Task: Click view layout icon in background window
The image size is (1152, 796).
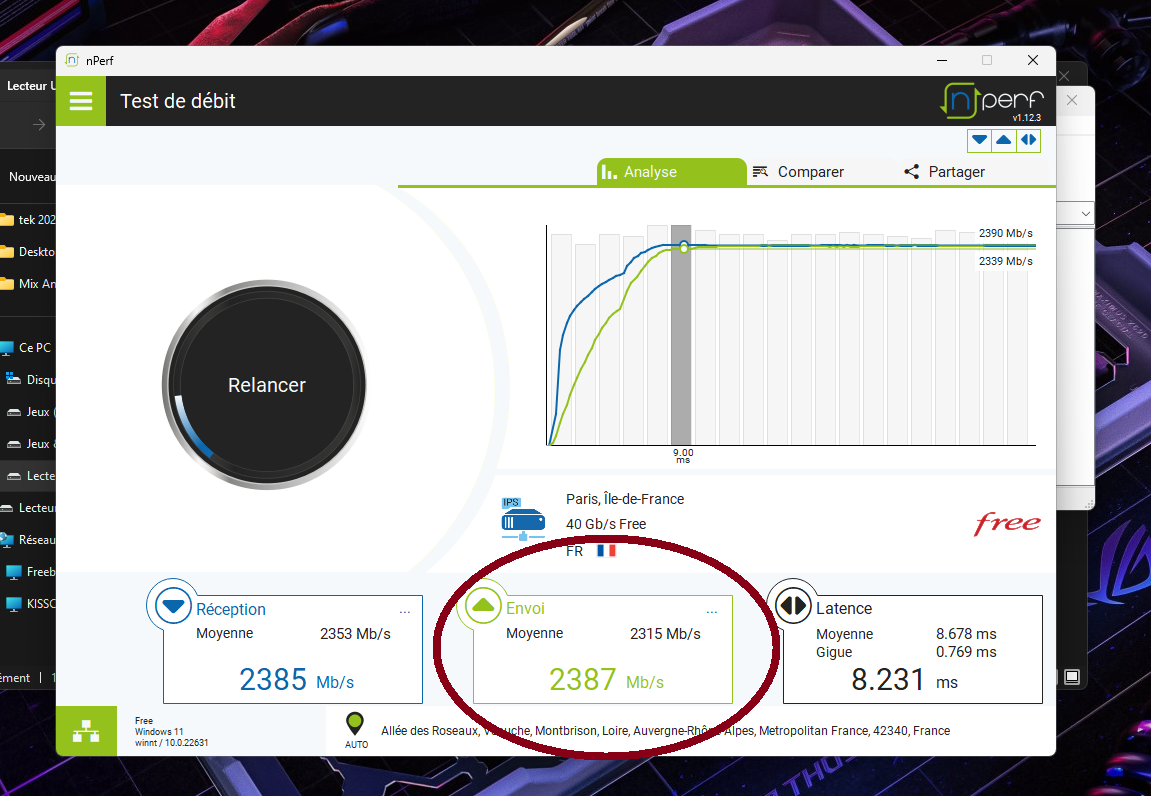Action: click(1072, 677)
